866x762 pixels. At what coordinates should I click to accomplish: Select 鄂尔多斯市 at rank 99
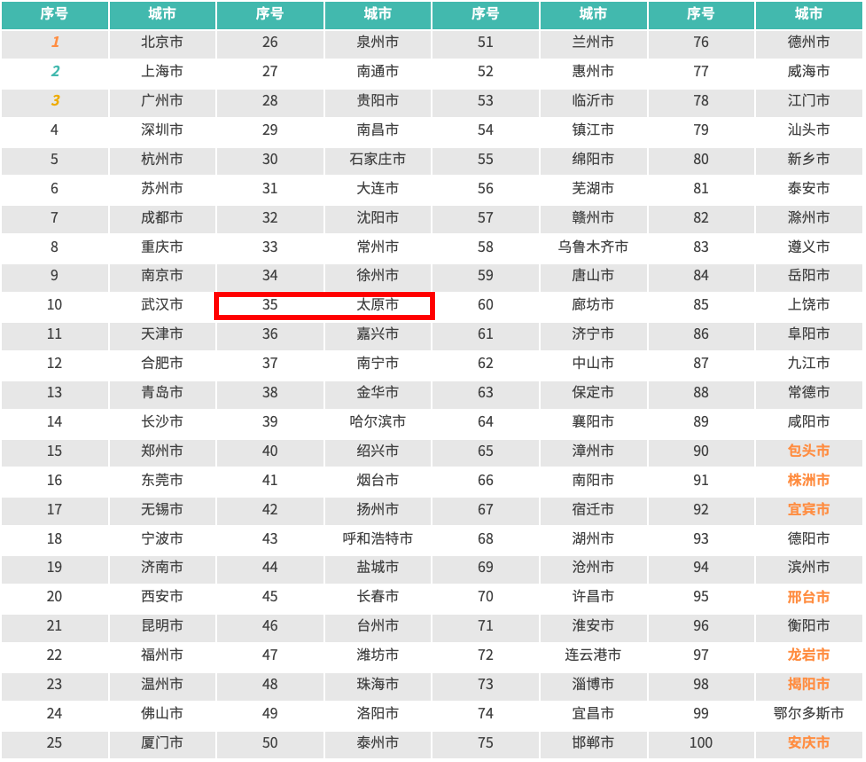808,714
